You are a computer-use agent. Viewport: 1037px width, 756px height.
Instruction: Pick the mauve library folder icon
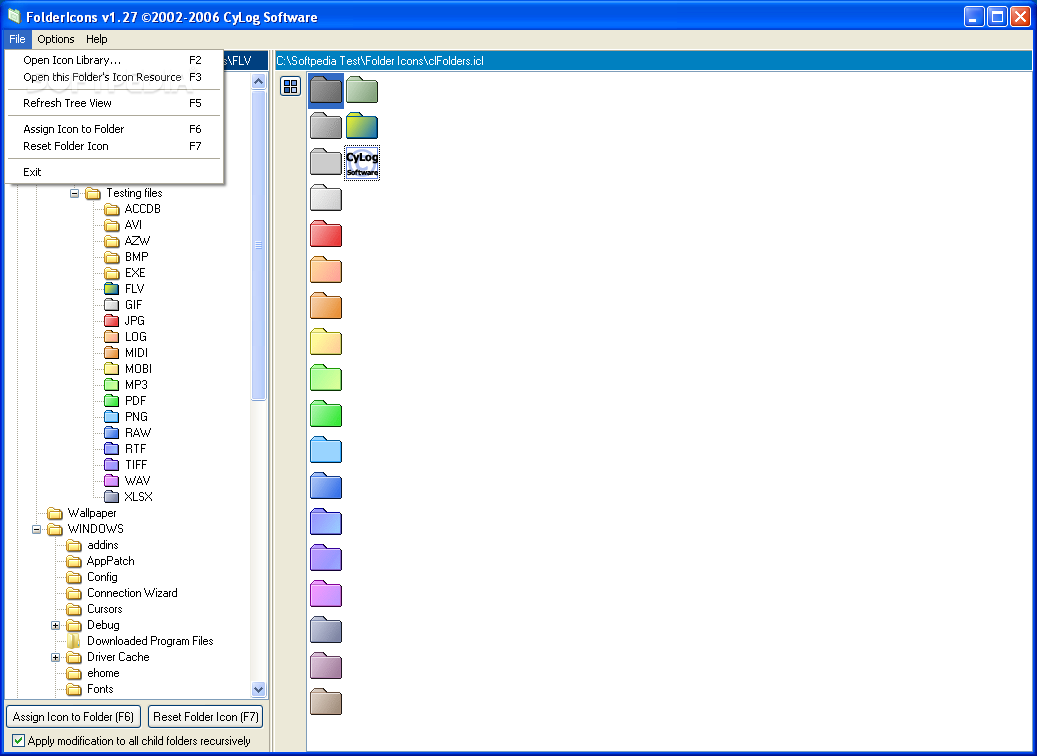[326, 665]
